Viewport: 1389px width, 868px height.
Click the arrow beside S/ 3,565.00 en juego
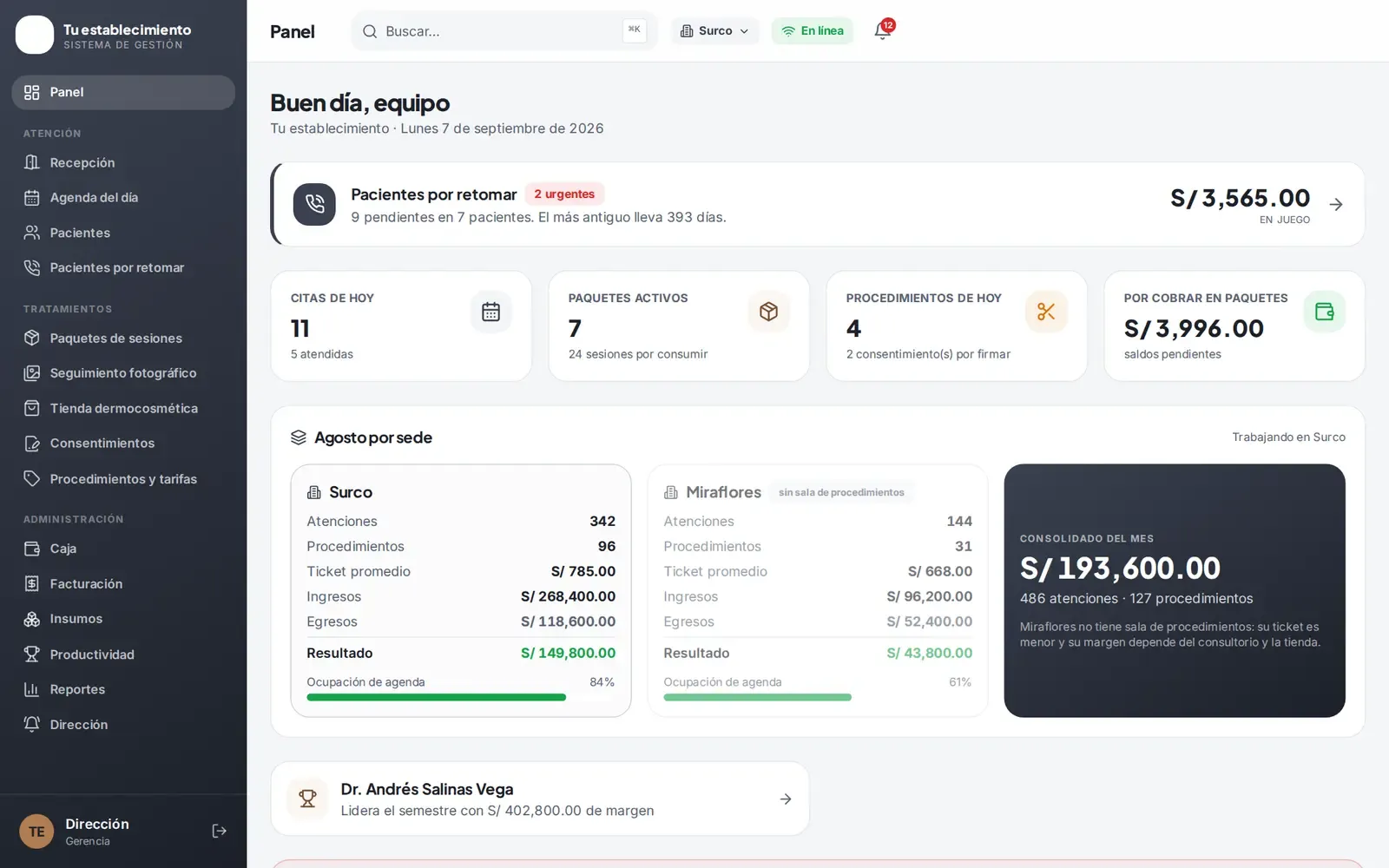click(x=1336, y=205)
